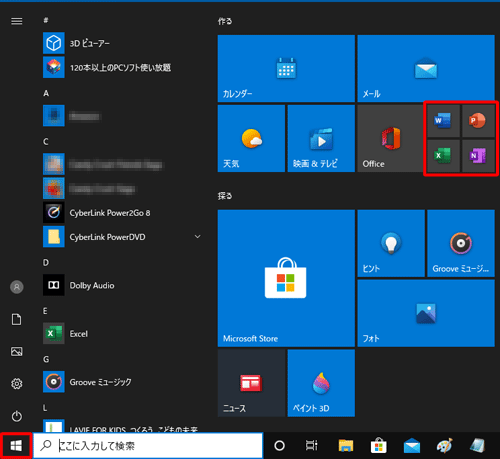The height and width of the screenshot is (459, 500).
Task: Launch 3D ビューアー from app list
Action: click(123, 43)
